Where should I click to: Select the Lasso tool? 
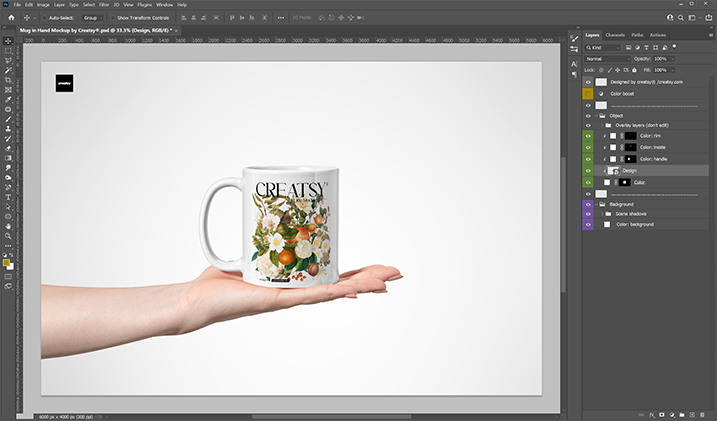pyautogui.click(x=8, y=60)
